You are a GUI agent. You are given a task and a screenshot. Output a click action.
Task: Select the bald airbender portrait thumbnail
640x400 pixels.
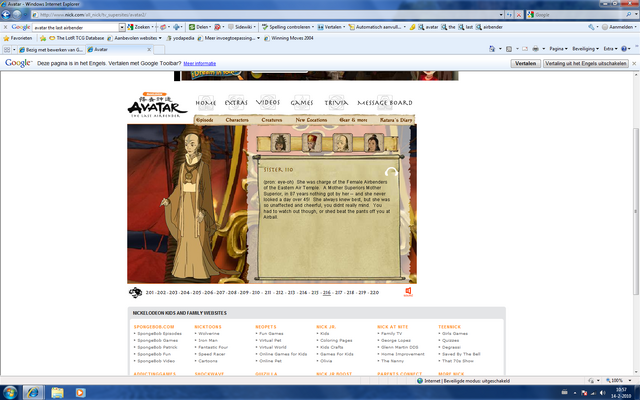[x=342, y=143]
